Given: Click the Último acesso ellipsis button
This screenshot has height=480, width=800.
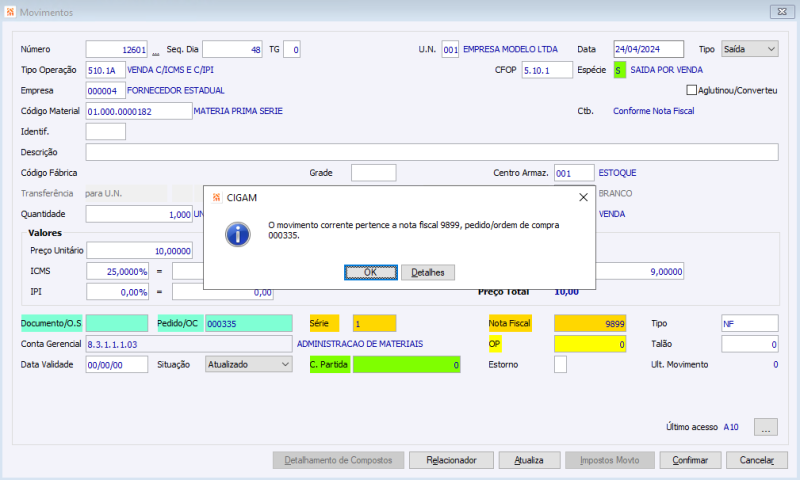Looking at the screenshot, I should [766, 427].
